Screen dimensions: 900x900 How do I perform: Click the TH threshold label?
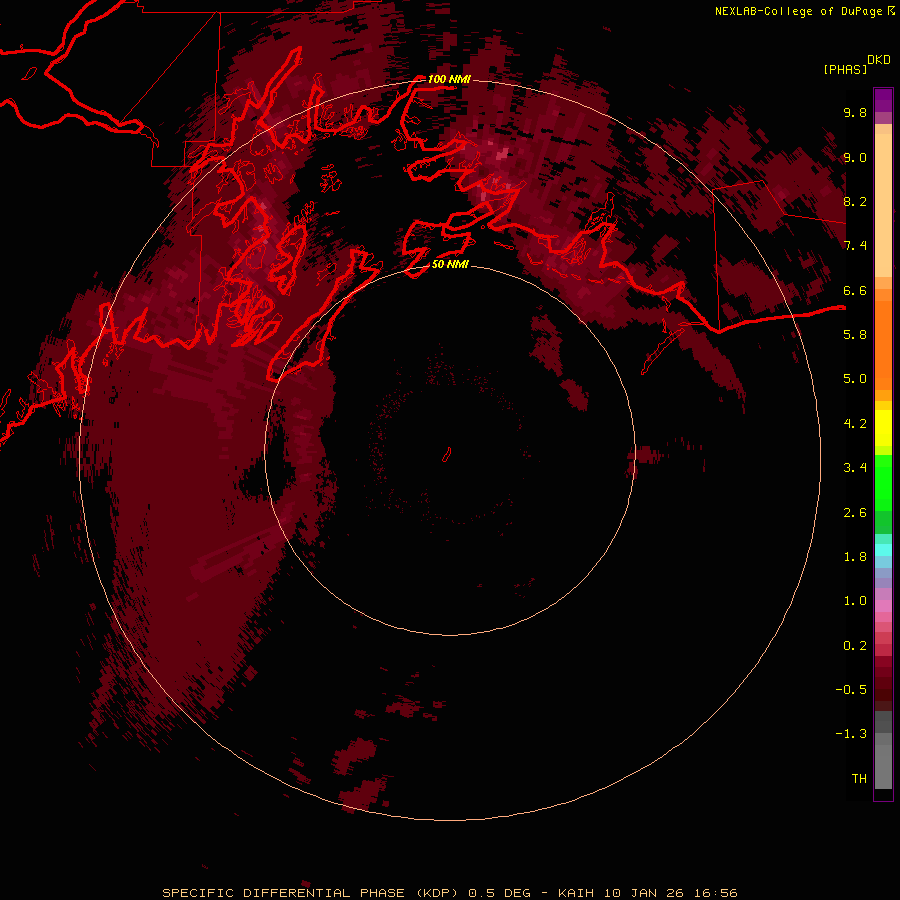tap(859, 779)
